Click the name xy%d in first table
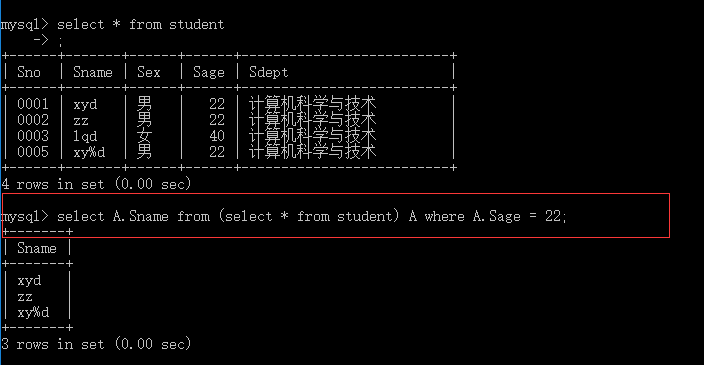 (89, 153)
